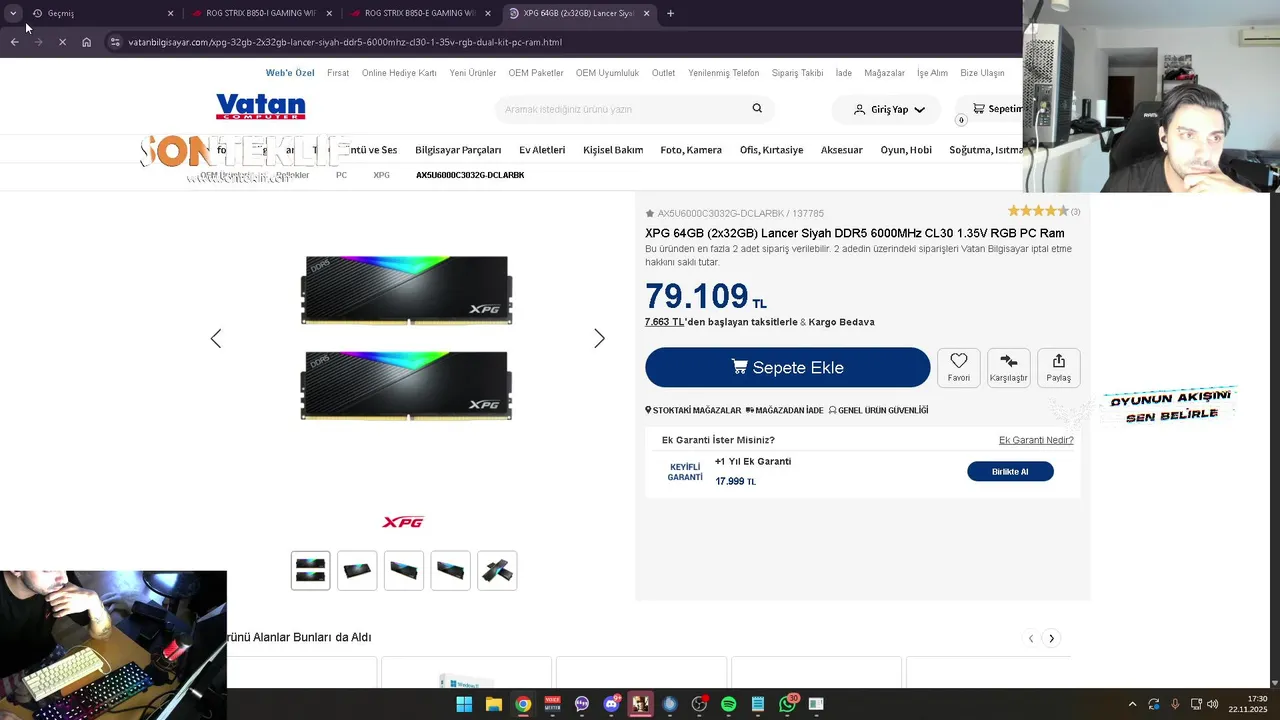This screenshot has height=720, width=1280.
Task: Click the XPG breadcrumb link
Action: (381, 175)
